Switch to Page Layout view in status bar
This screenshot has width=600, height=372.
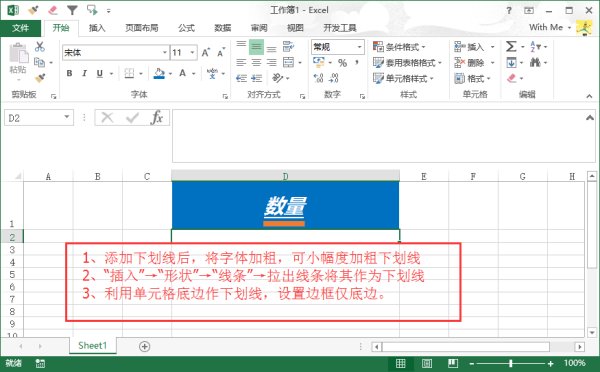(427, 363)
